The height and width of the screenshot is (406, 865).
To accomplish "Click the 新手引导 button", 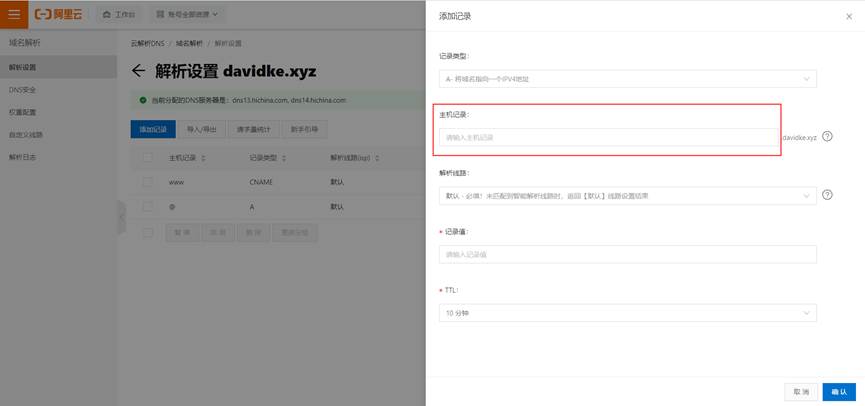I will pos(305,130).
